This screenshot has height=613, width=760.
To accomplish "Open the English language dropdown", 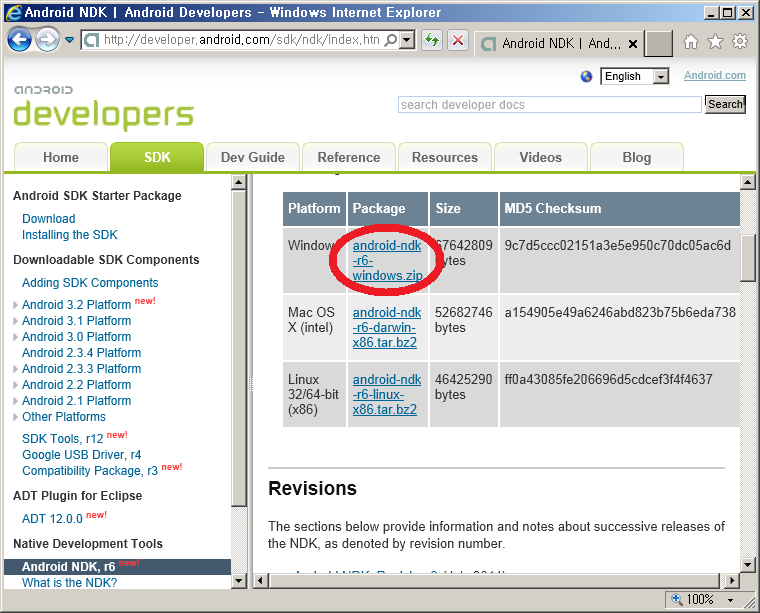I will click(x=634, y=77).
